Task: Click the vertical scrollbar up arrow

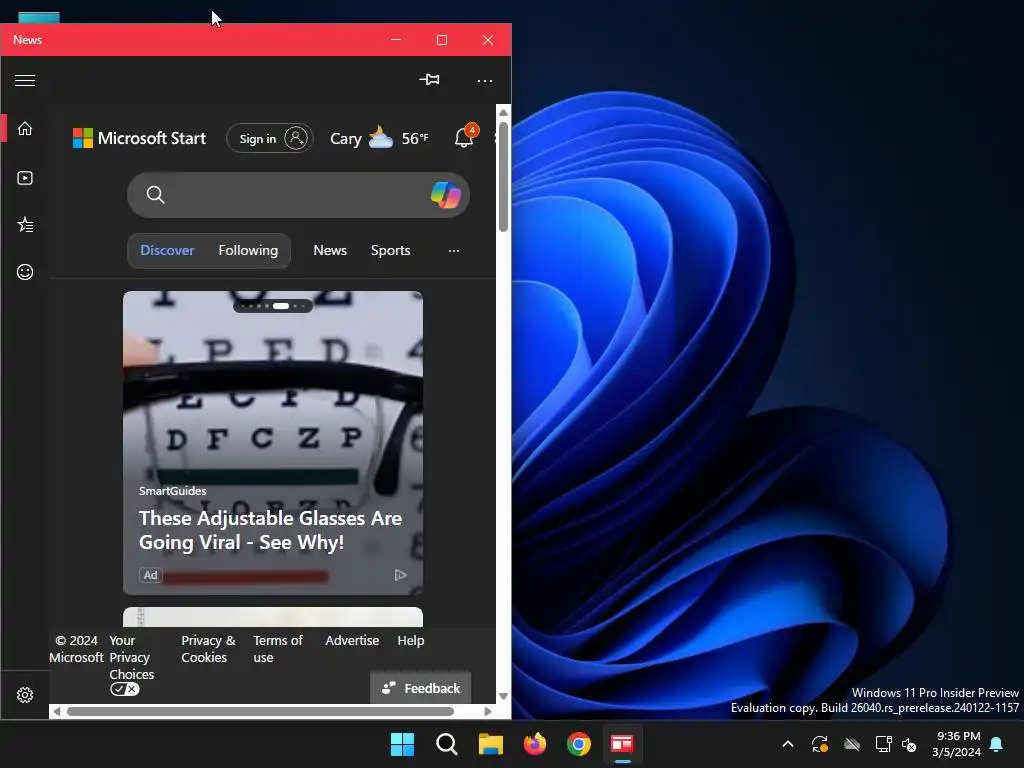Action: point(504,112)
